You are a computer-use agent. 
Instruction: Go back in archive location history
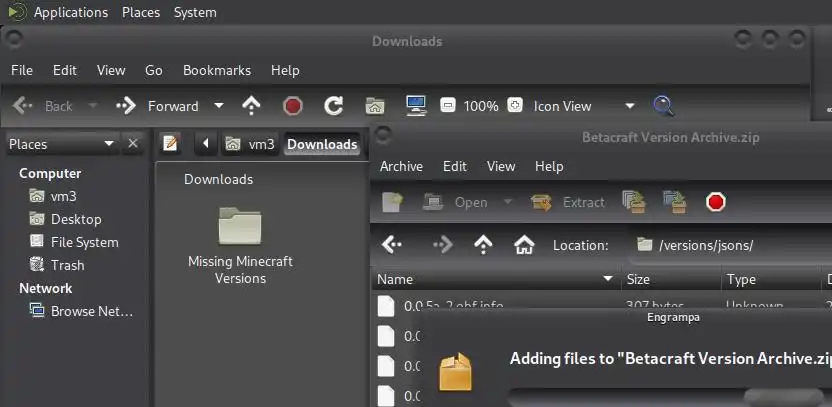(392, 245)
